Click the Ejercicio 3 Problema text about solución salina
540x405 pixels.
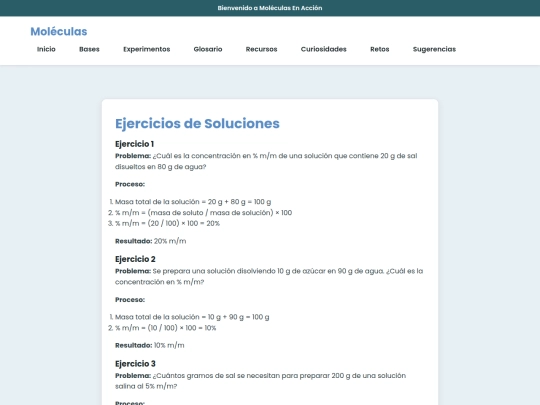coord(260,381)
